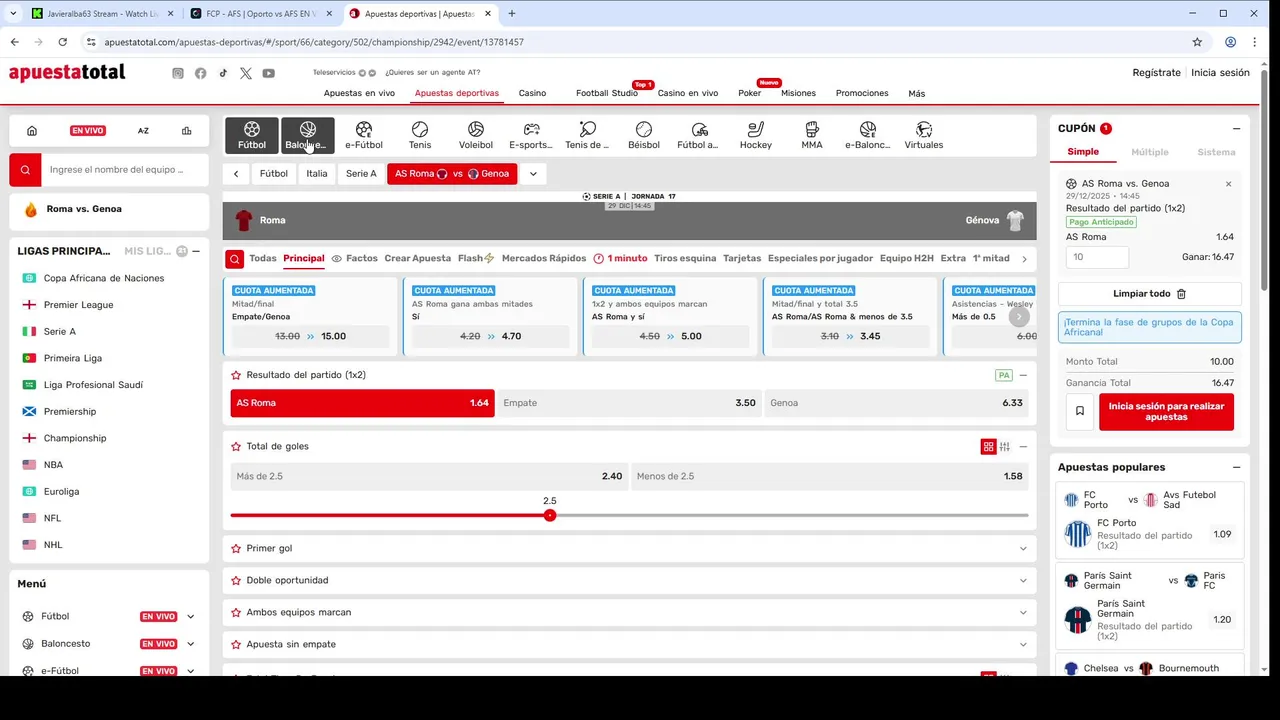Open the Instagram social icon

(x=178, y=73)
